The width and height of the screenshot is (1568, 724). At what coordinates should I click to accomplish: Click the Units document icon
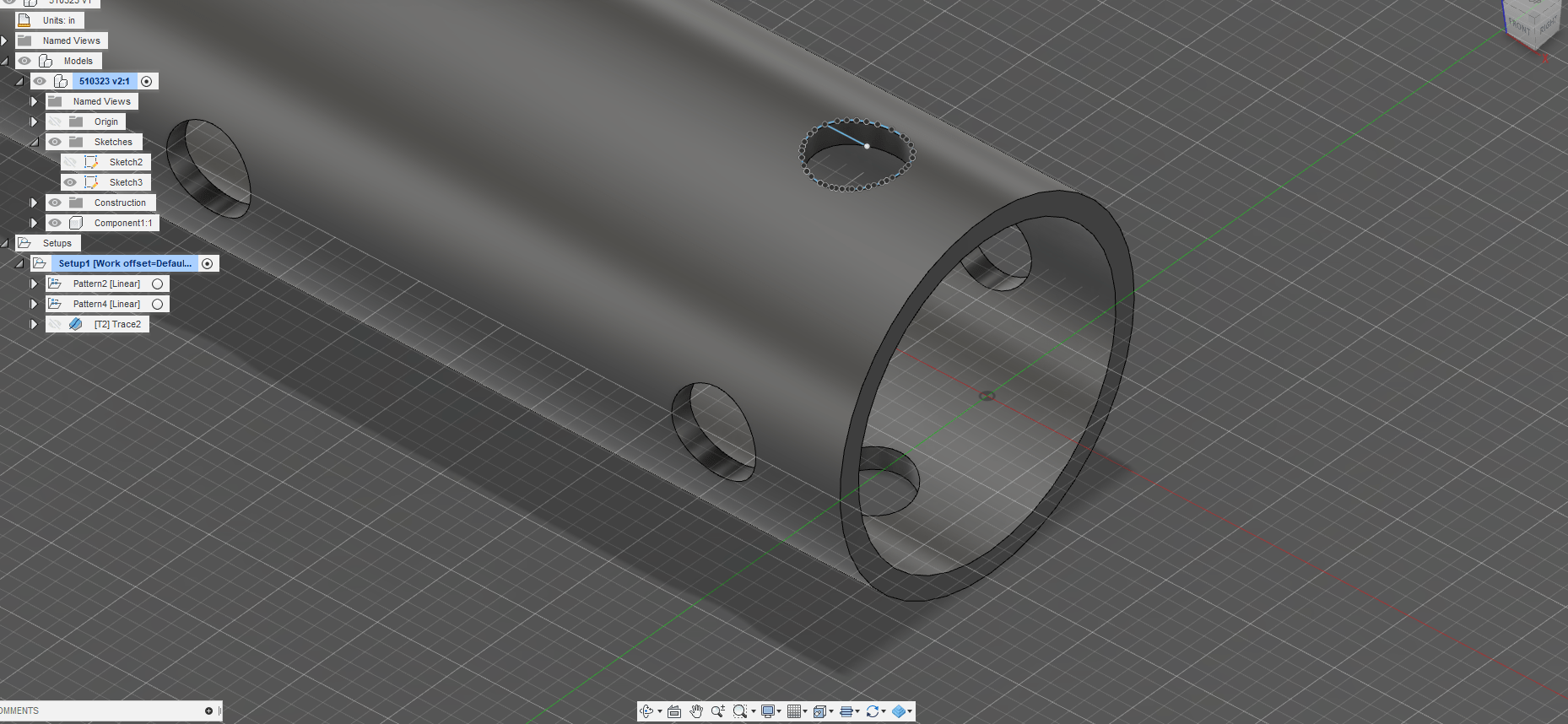coord(24,19)
